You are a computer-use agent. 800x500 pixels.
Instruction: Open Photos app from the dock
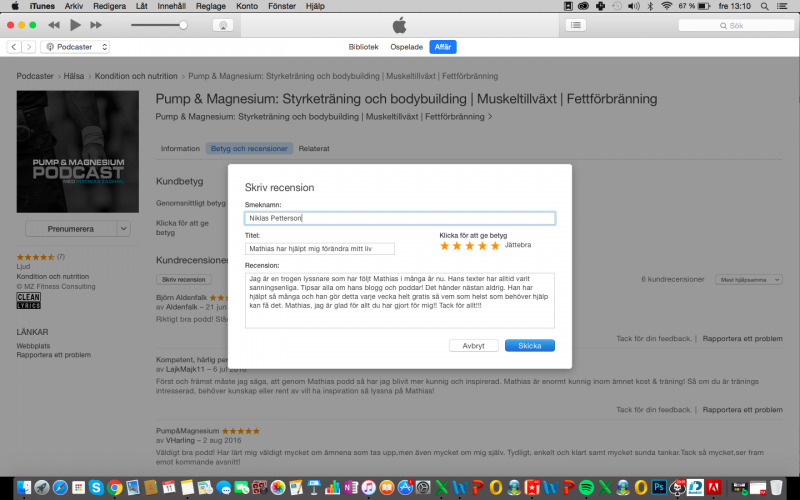click(x=278, y=487)
